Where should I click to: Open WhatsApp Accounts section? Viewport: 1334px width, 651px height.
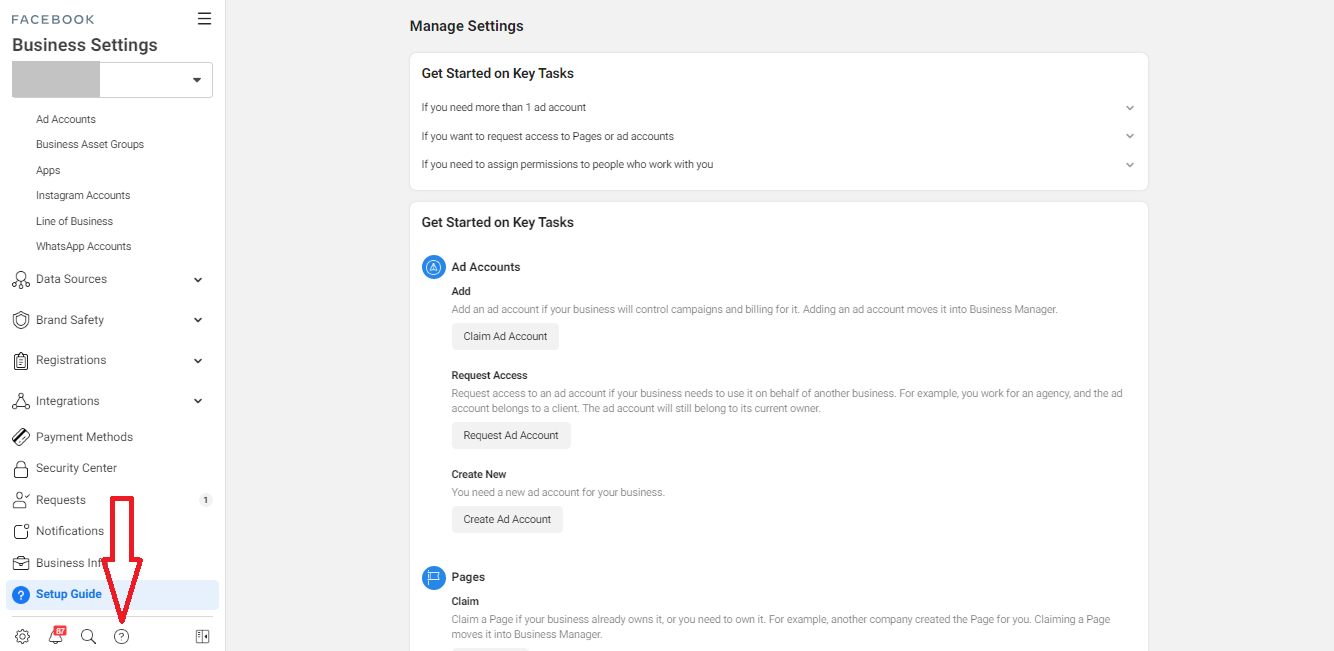tap(83, 246)
